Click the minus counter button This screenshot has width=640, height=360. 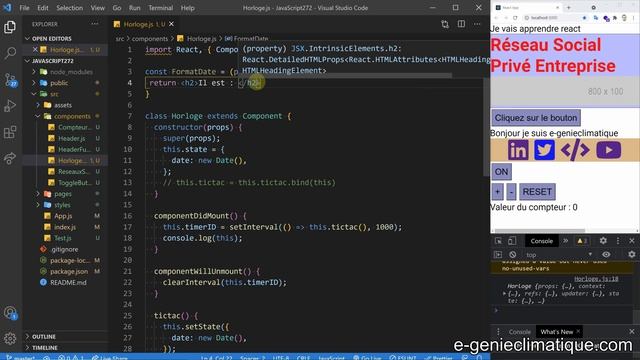pyautogui.click(x=511, y=192)
